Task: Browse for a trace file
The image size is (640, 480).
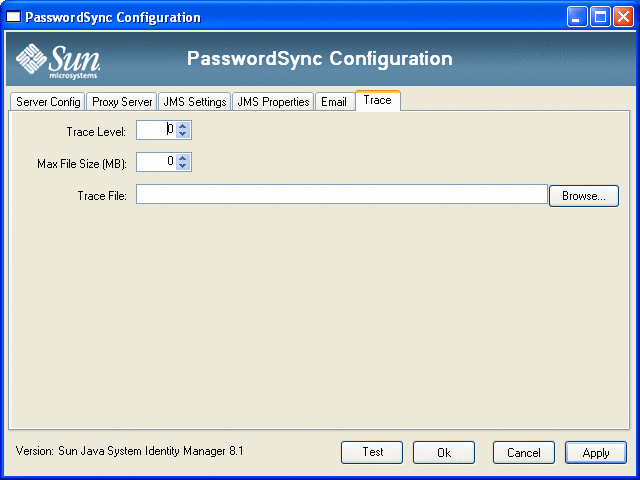Action: 584,196
